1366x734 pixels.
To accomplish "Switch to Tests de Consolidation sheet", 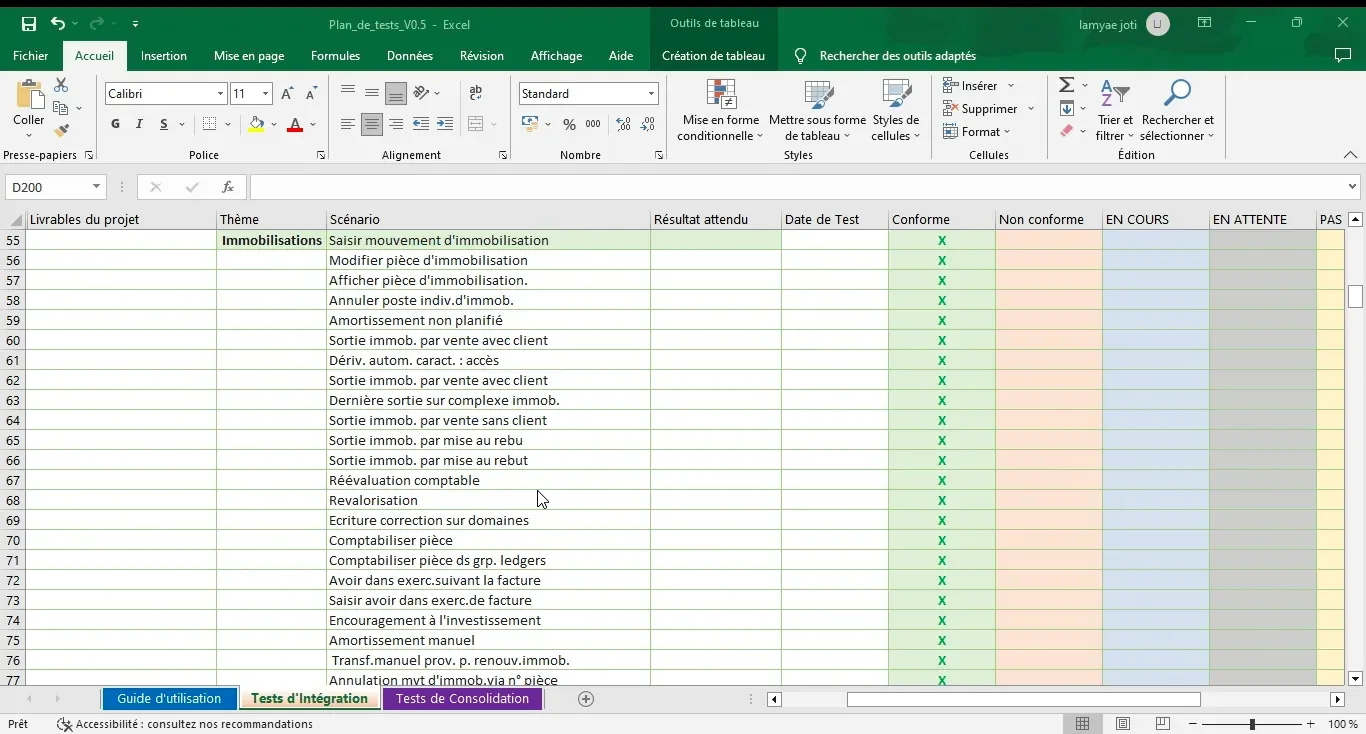I will tap(462, 699).
